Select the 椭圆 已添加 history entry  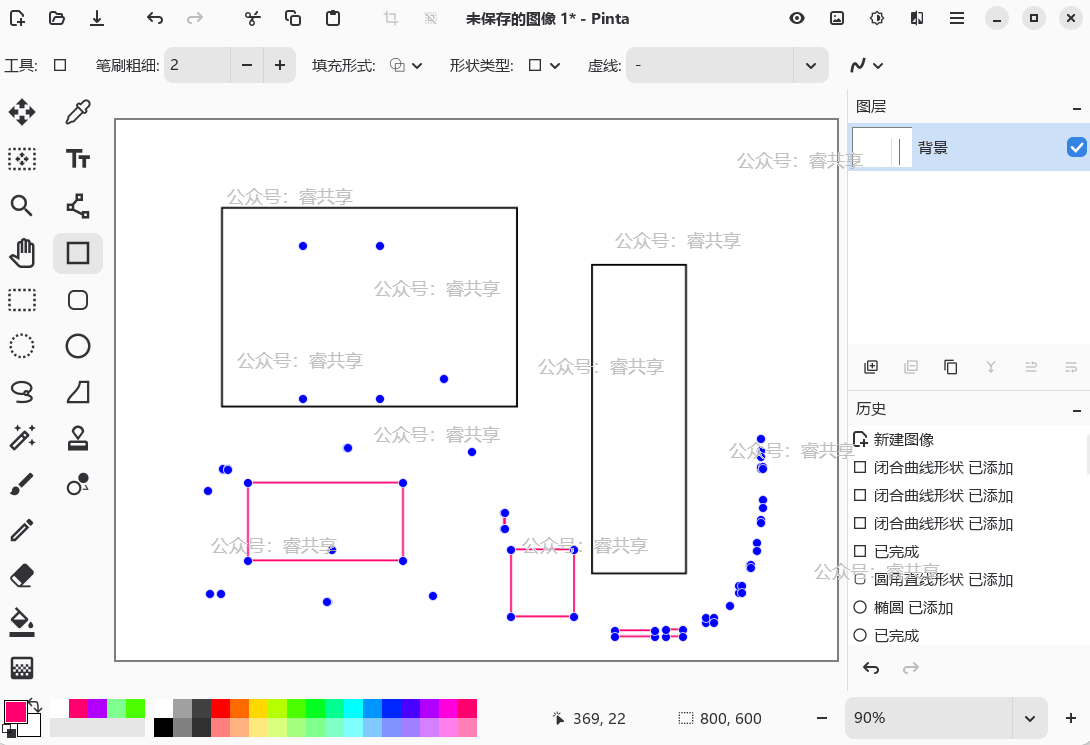(x=913, y=608)
